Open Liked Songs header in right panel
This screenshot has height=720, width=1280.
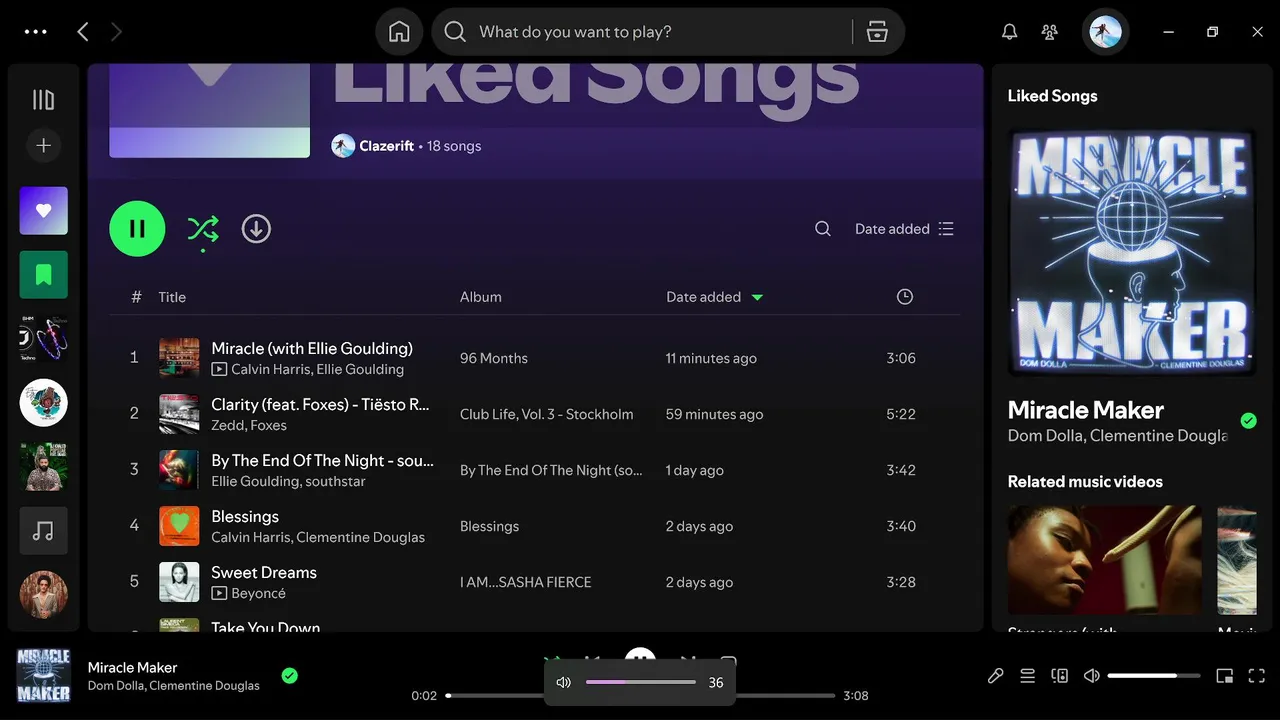click(1052, 96)
